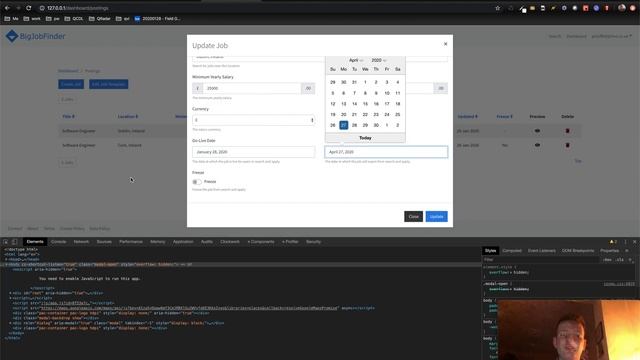Switch to DevTools Sources tab
Image resolution: width=640 pixels, height=360 pixels.
pyautogui.click(x=104, y=242)
